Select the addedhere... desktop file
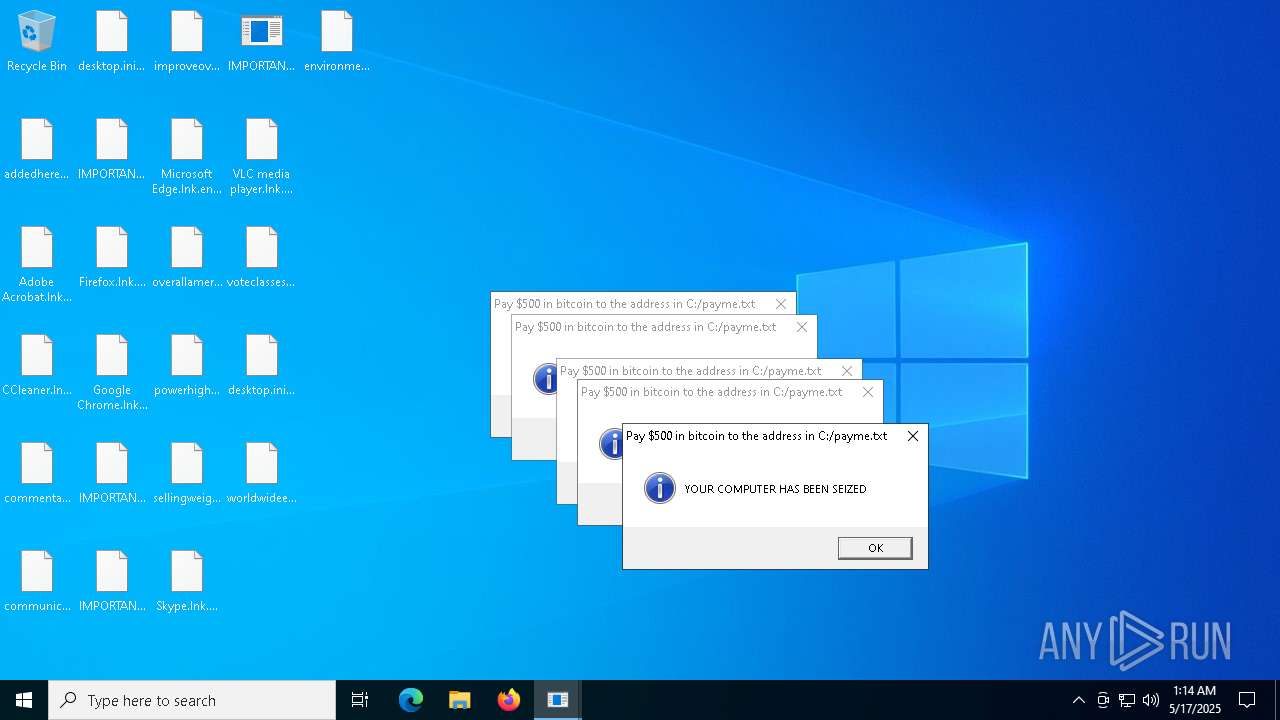This screenshot has height=720, width=1280. [37, 149]
